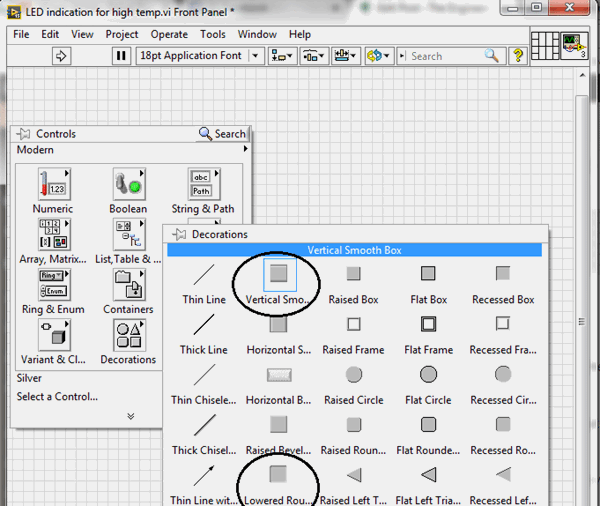
Task: Click Search button in Controls palette
Action: (x=222, y=134)
